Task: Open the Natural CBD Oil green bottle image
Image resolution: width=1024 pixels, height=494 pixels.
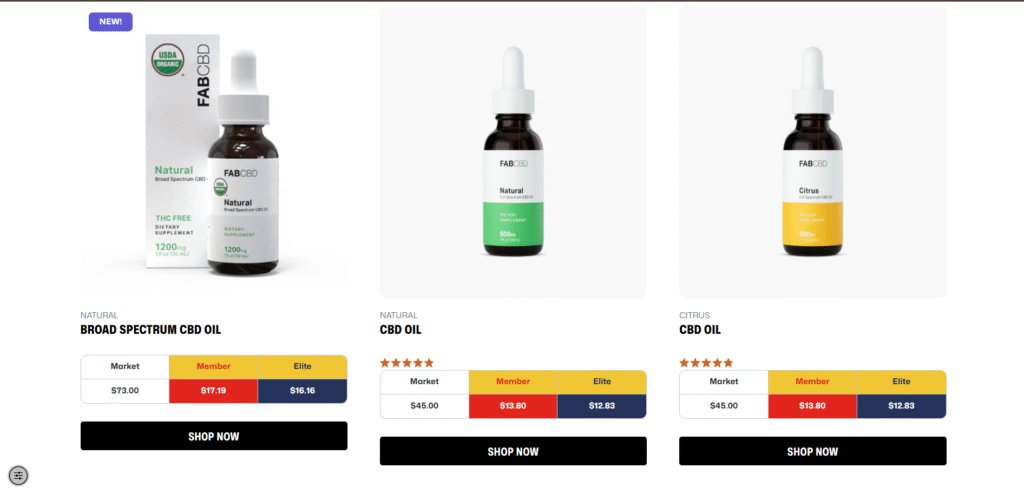Action: tap(513, 152)
